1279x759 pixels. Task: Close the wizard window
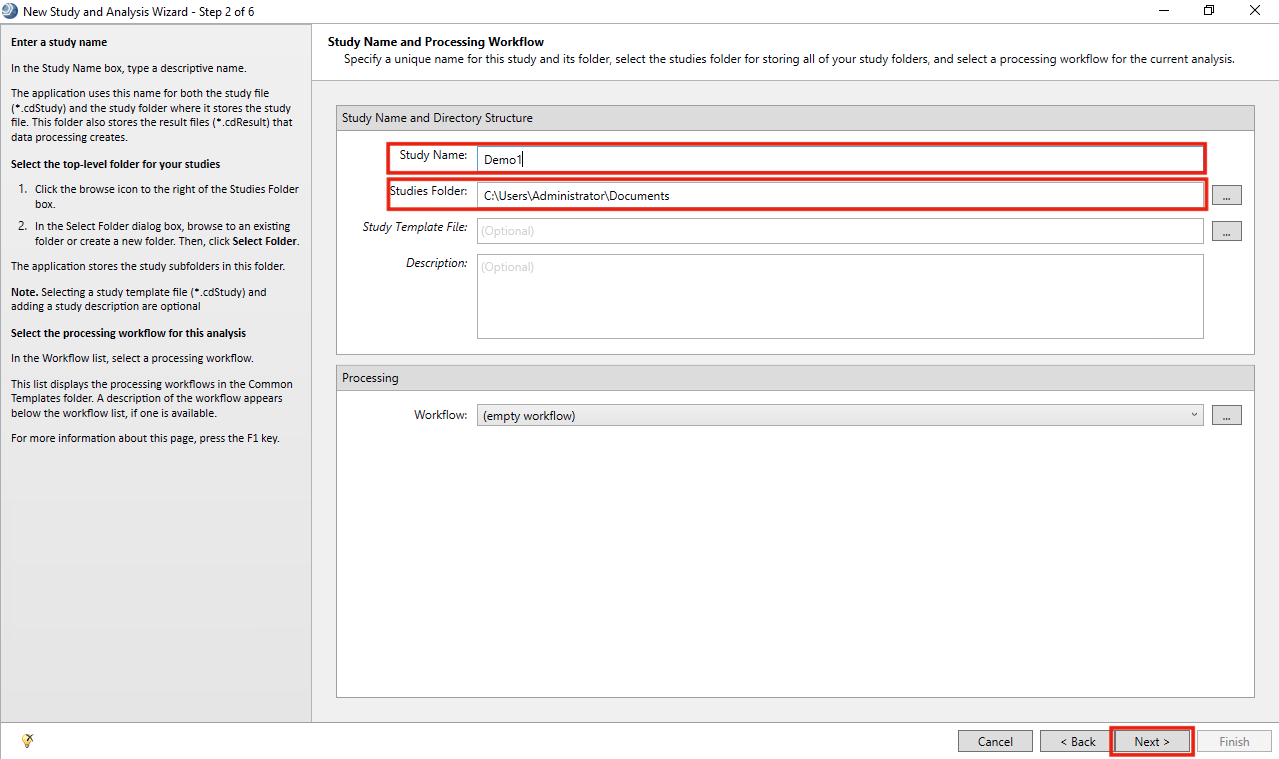(1255, 10)
